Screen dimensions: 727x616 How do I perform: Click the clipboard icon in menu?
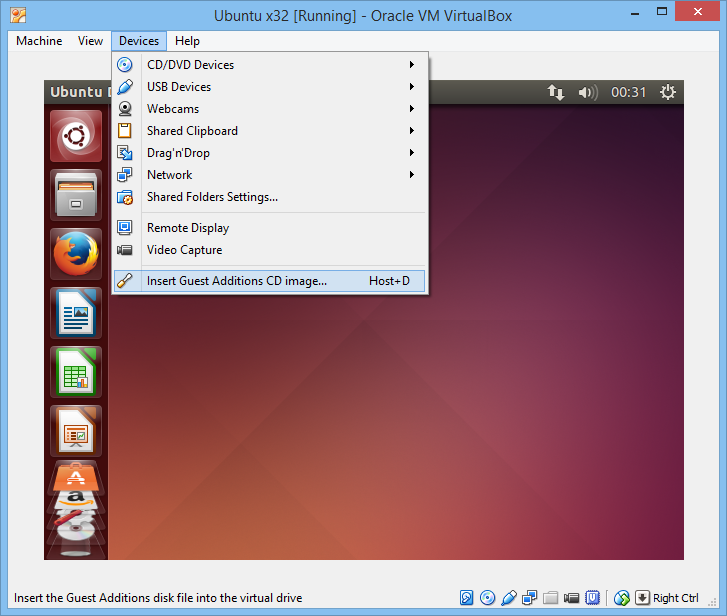tap(125, 131)
